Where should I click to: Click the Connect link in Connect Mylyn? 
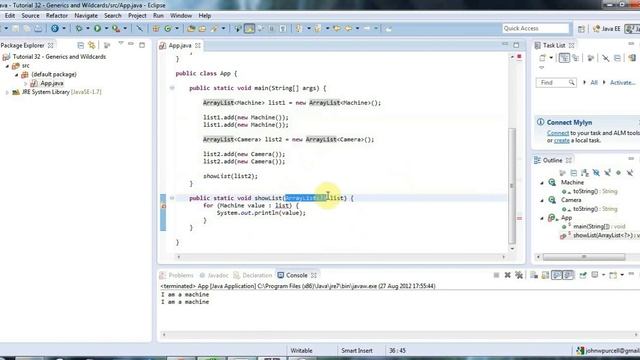[x=558, y=133]
